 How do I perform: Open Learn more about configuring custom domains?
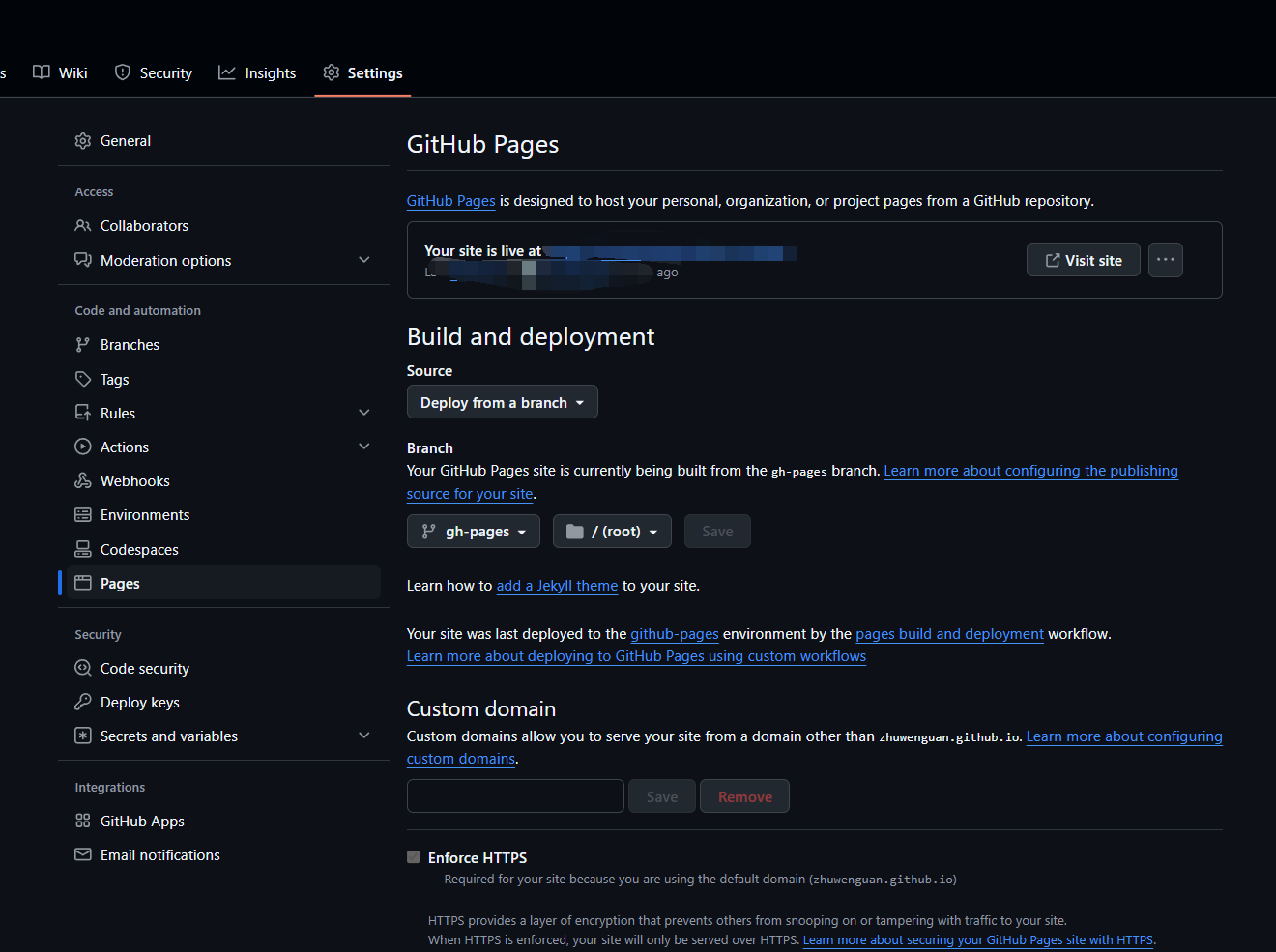click(x=1124, y=736)
